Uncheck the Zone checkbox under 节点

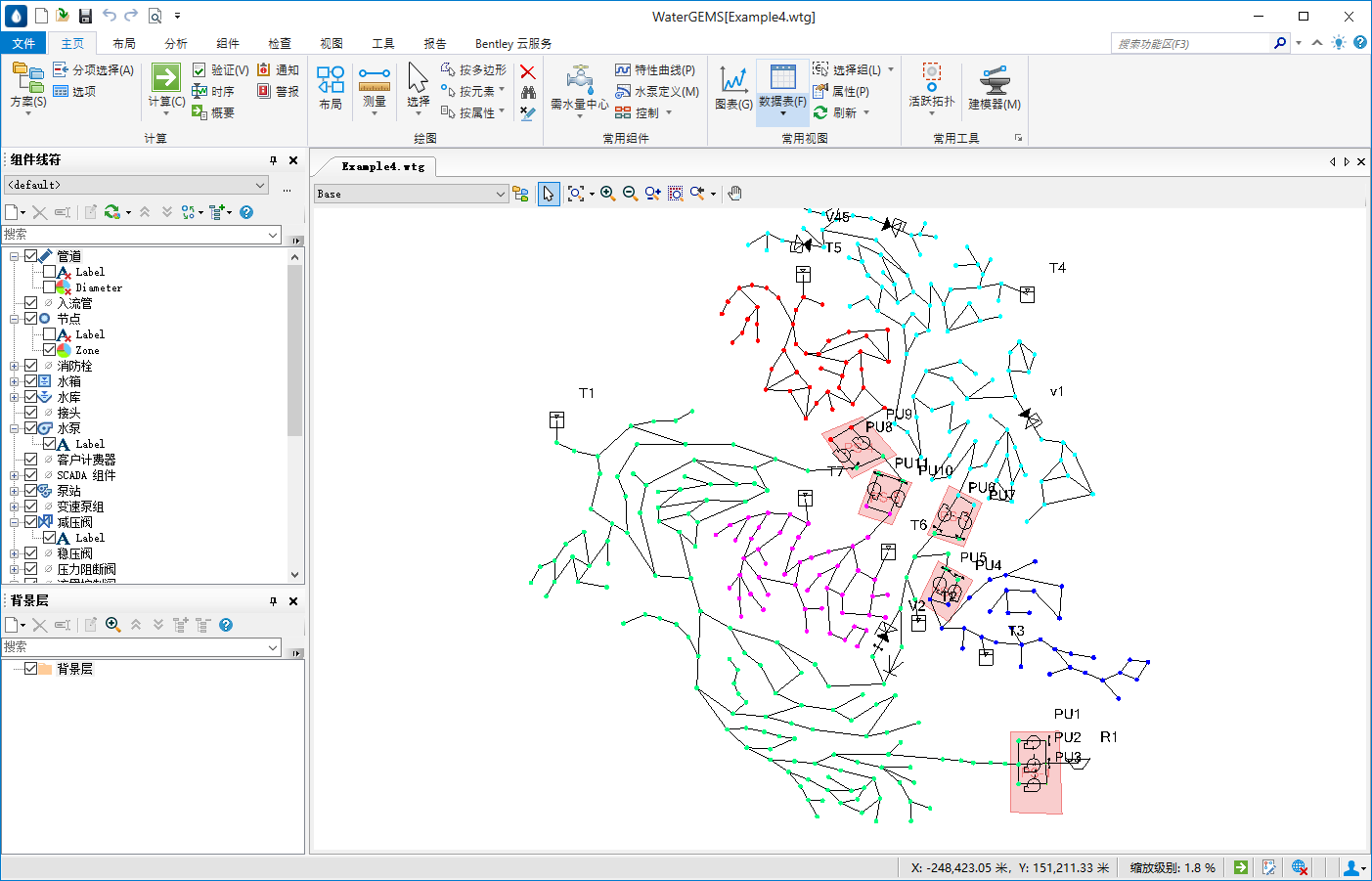[49, 350]
